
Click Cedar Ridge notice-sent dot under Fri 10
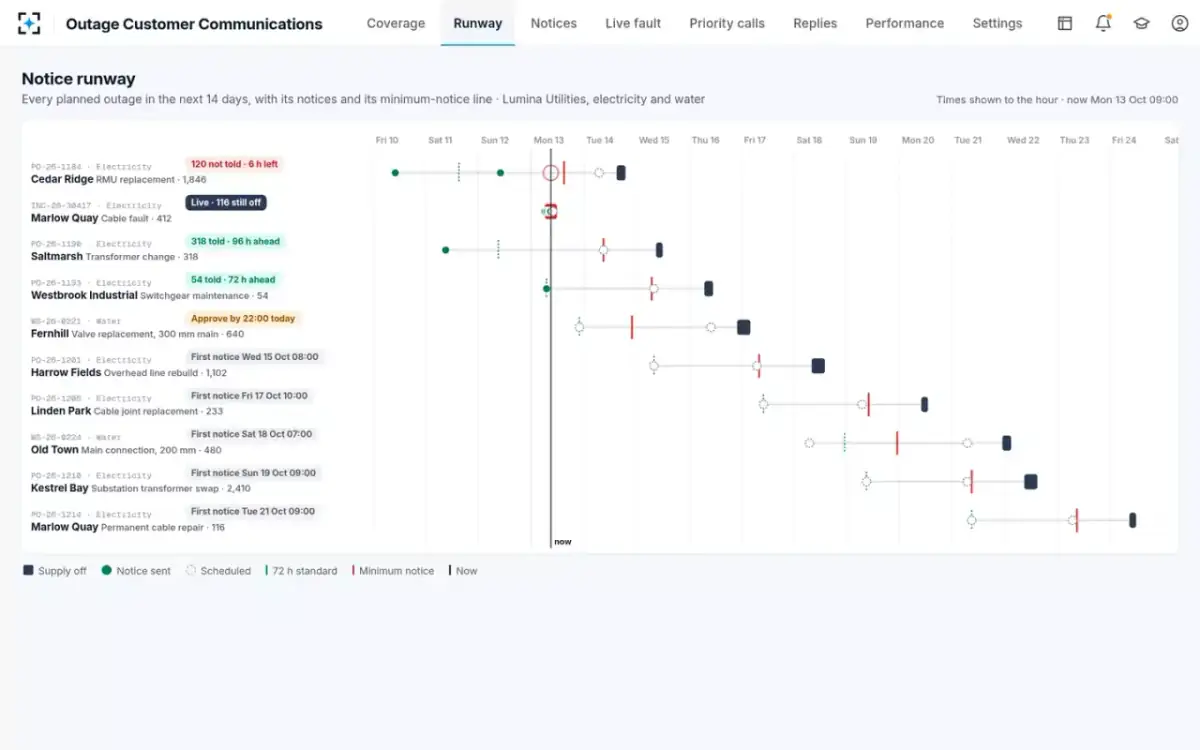[395, 173]
